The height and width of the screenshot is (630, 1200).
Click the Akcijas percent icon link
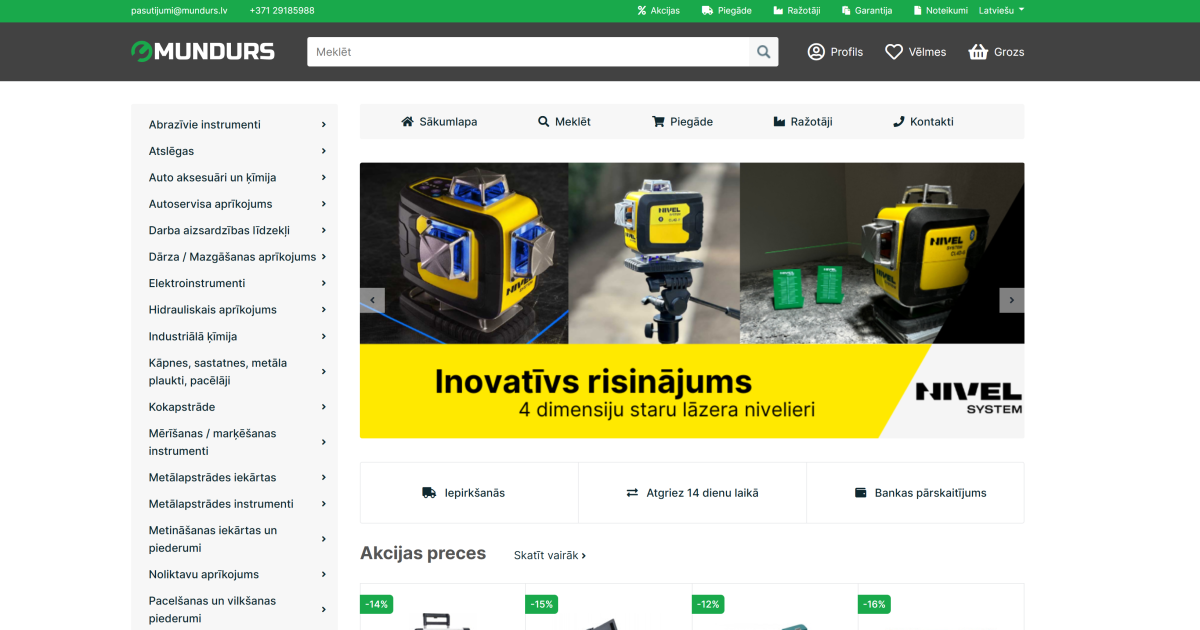coord(658,10)
